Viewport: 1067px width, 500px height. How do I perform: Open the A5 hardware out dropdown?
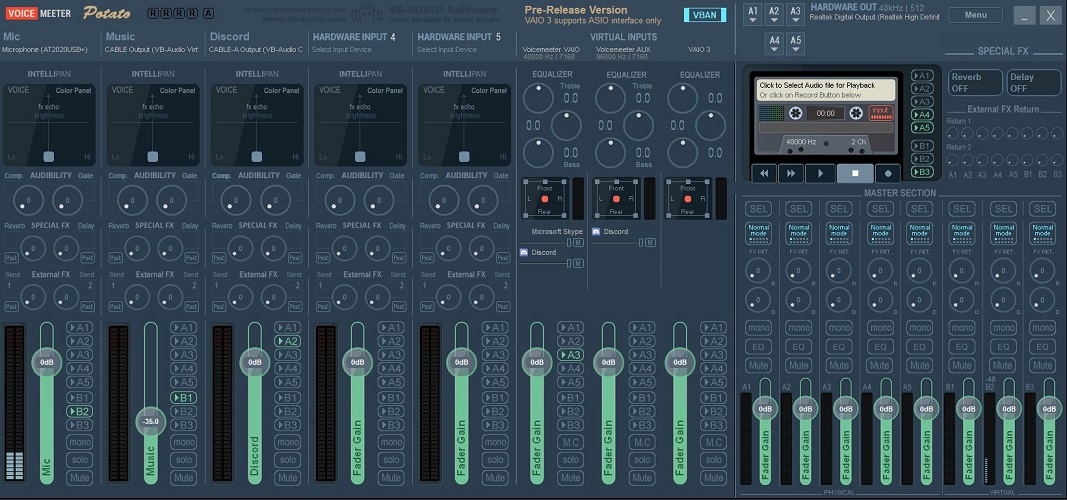(795, 44)
